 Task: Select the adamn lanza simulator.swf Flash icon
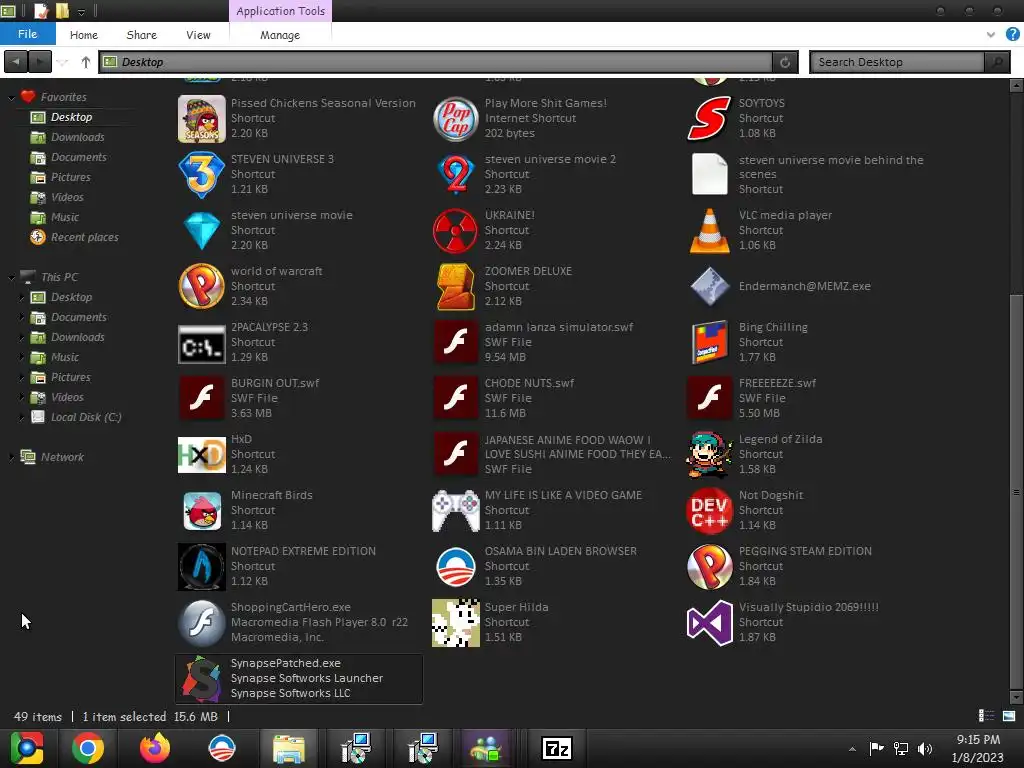456,342
